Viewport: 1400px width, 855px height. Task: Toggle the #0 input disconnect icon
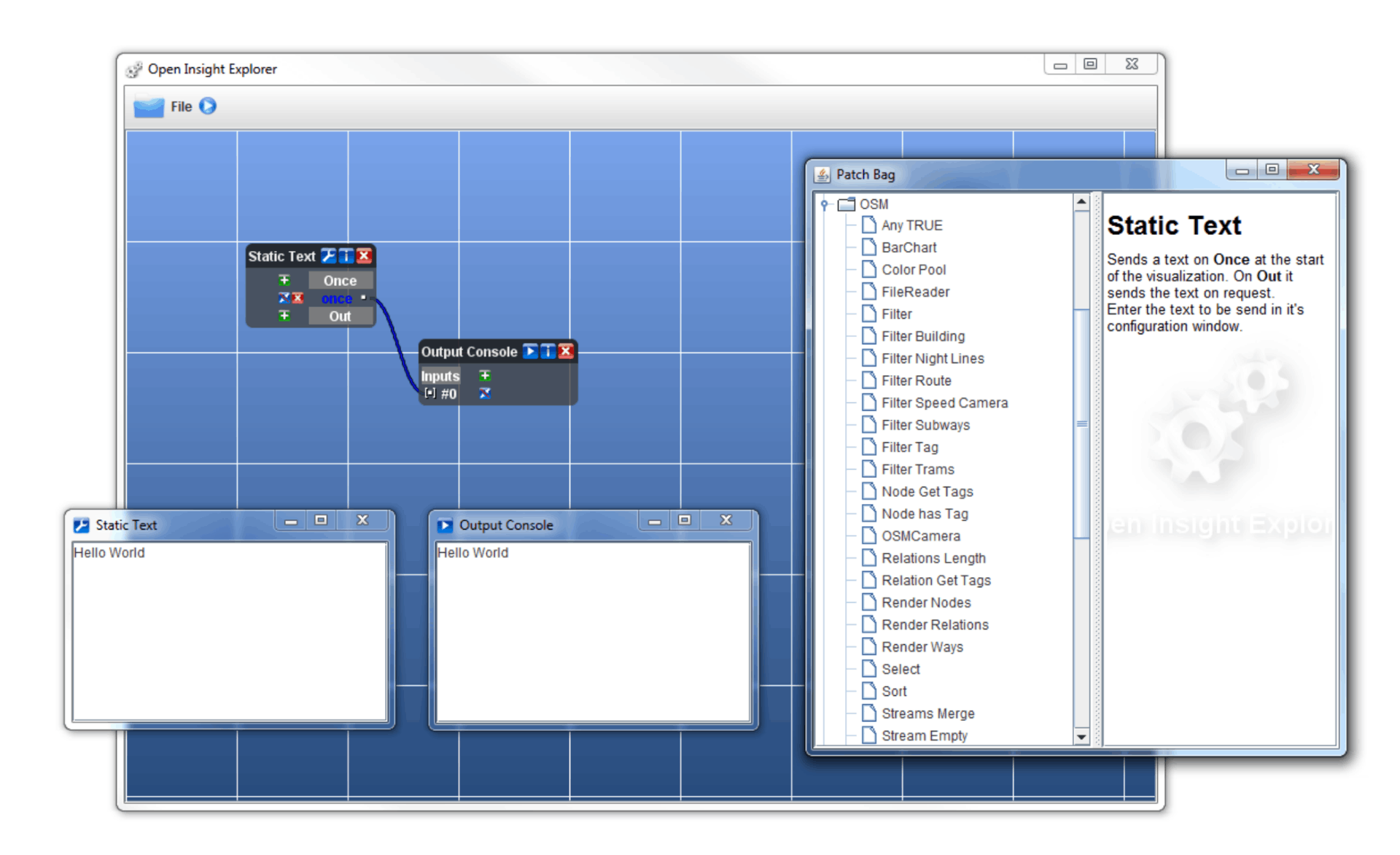tap(485, 394)
